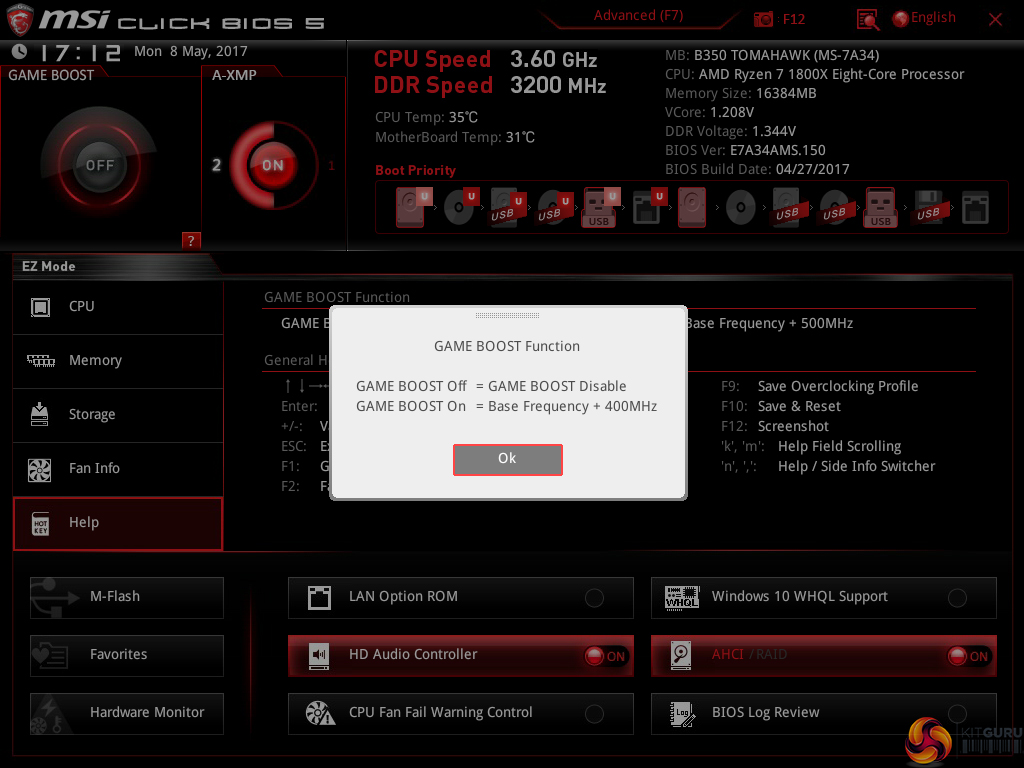
Task: Close the BIOS with the red X
Action: point(995,20)
